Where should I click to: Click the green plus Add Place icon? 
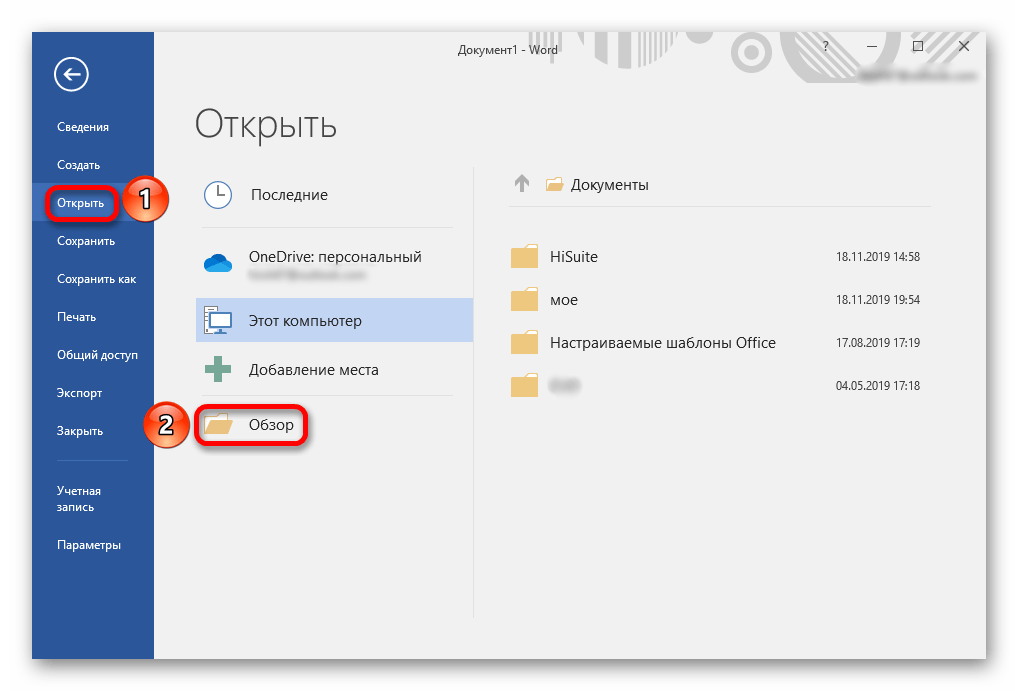(218, 369)
